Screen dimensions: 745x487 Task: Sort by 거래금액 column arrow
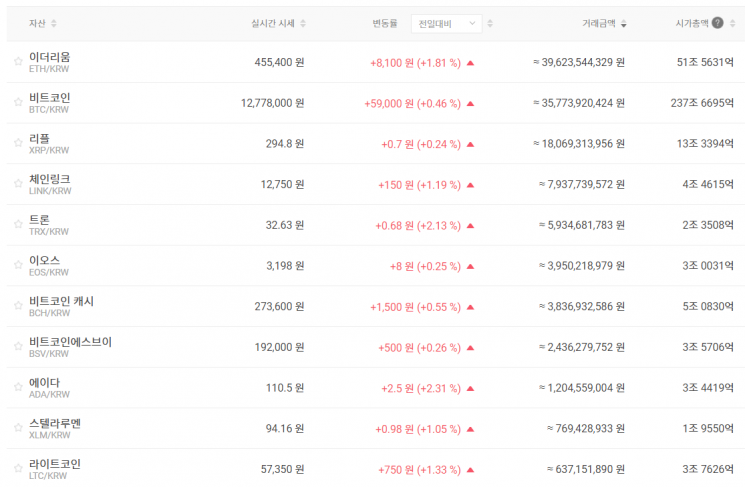coord(624,23)
